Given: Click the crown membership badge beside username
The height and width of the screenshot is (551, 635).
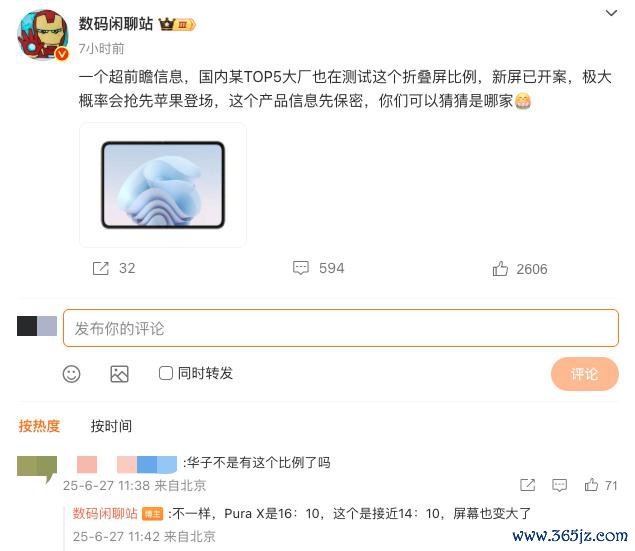Looking at the screenshot, I should tap(177, 24).
